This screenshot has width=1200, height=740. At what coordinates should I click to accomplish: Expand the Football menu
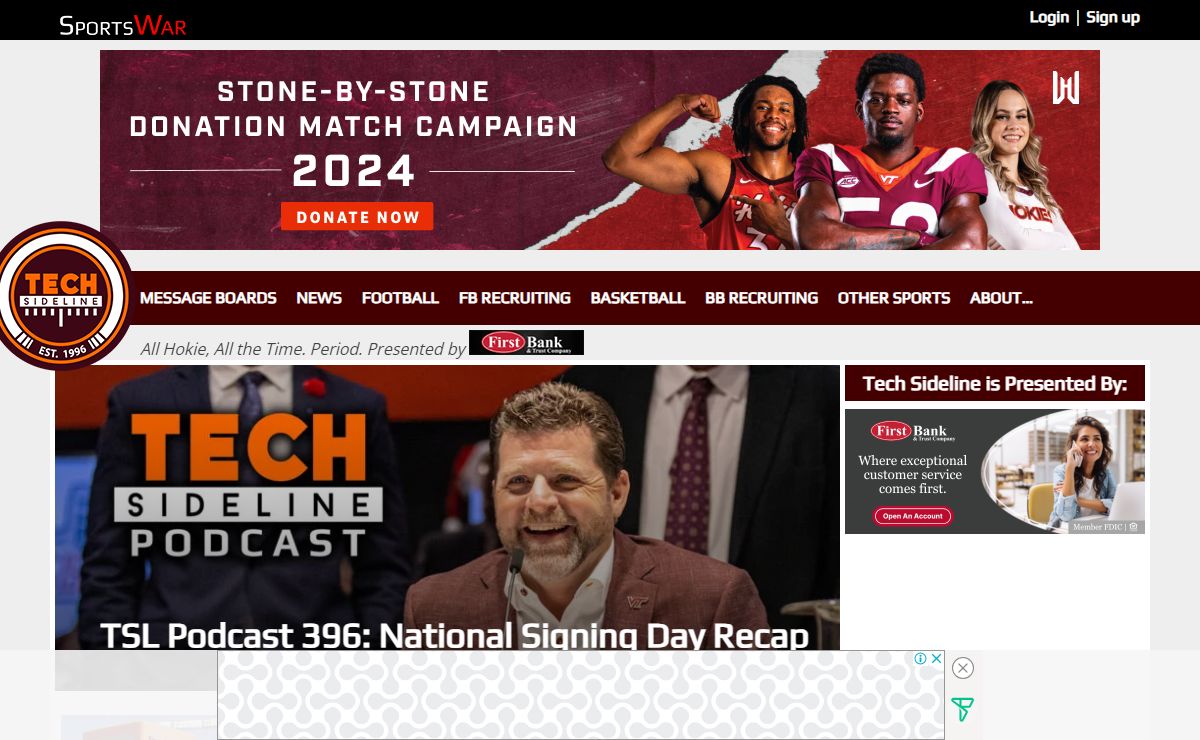point(400,298)
